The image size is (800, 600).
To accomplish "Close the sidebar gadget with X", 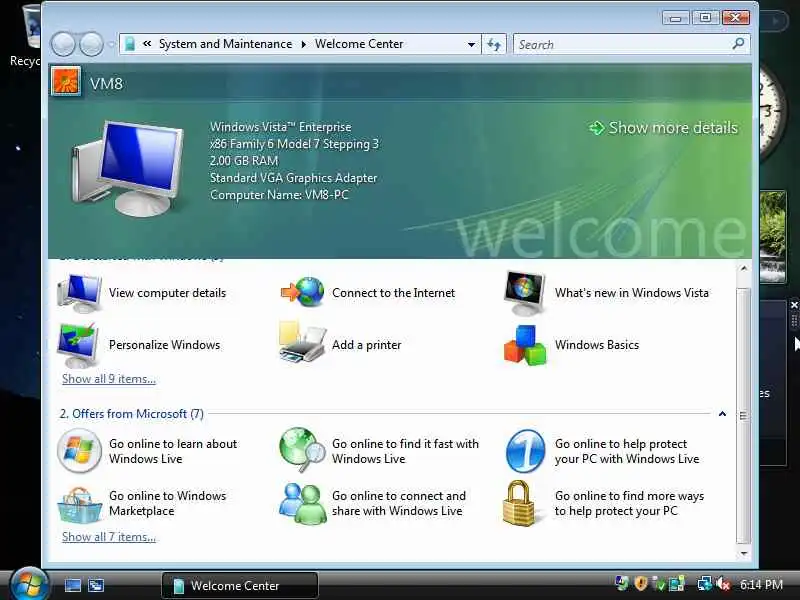I will [x=794, y=305].
